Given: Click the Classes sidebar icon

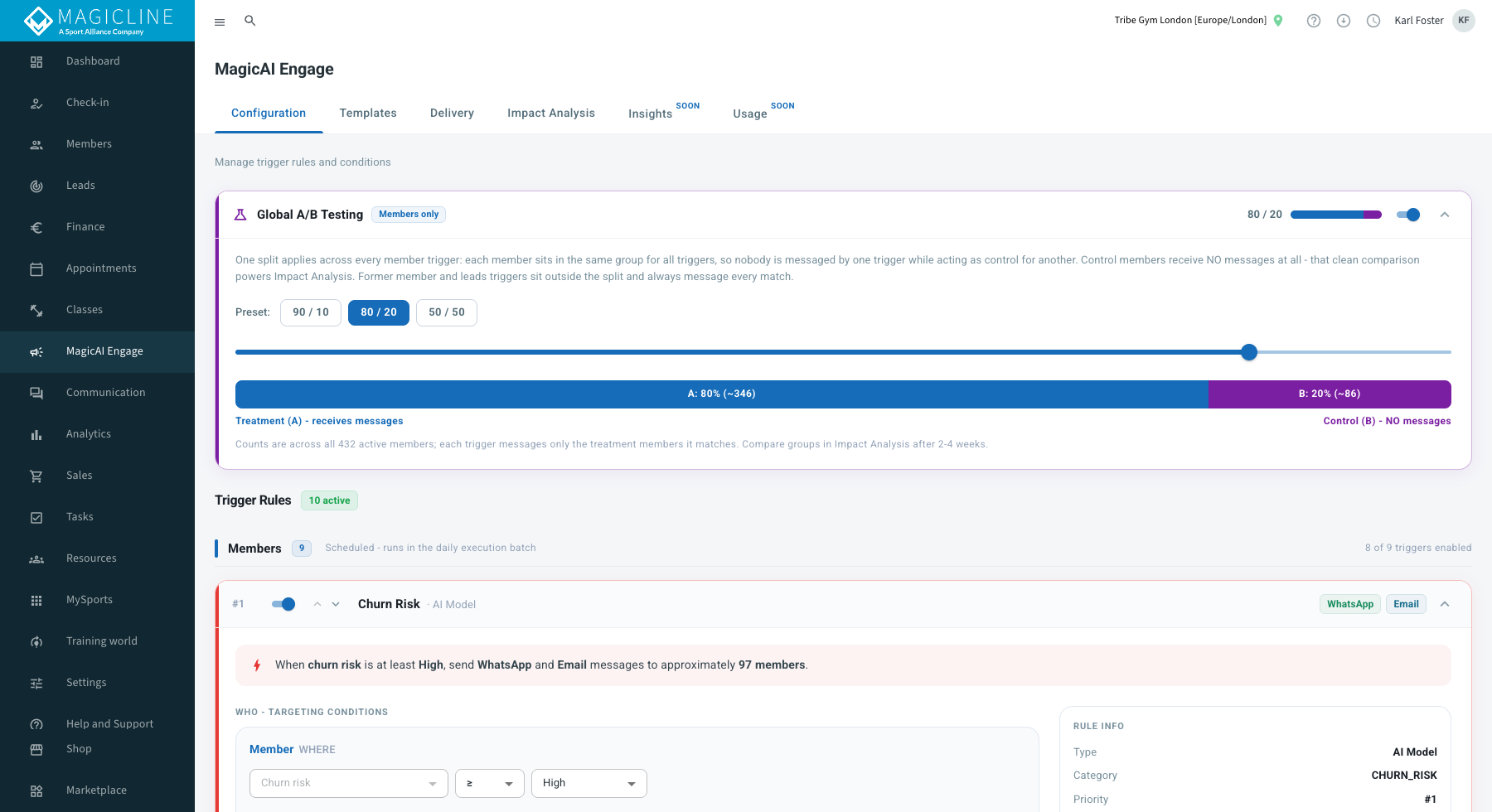Looking at the screenshot, I should (x=36, y=310).
